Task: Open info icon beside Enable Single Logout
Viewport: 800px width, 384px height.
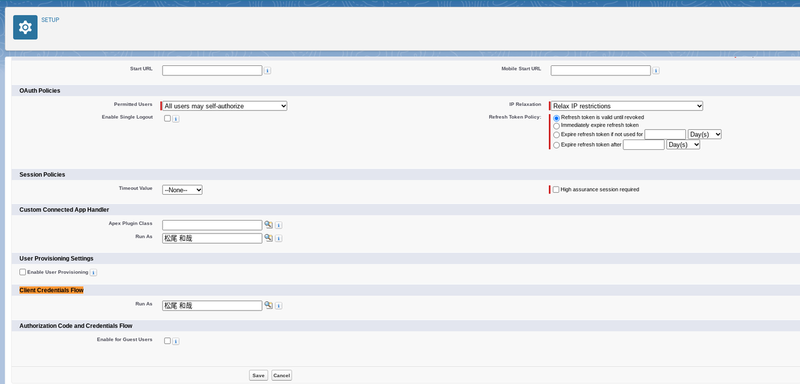Action: 176,119
